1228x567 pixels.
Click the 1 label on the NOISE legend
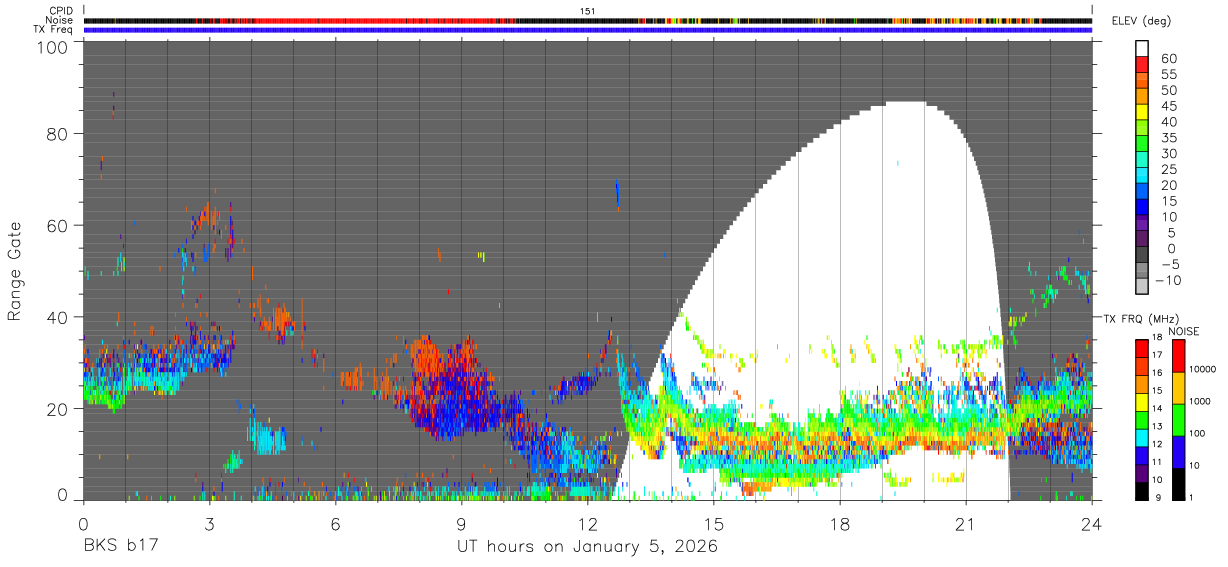click(1191, 498)
